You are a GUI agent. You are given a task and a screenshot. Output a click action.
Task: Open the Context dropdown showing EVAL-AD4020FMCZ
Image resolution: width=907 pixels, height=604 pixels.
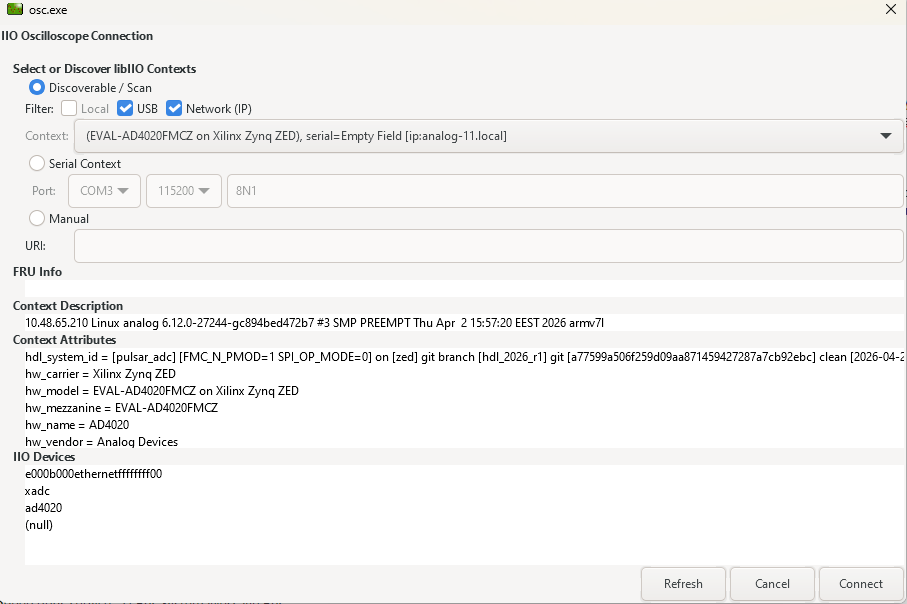(x=489, y=136)
